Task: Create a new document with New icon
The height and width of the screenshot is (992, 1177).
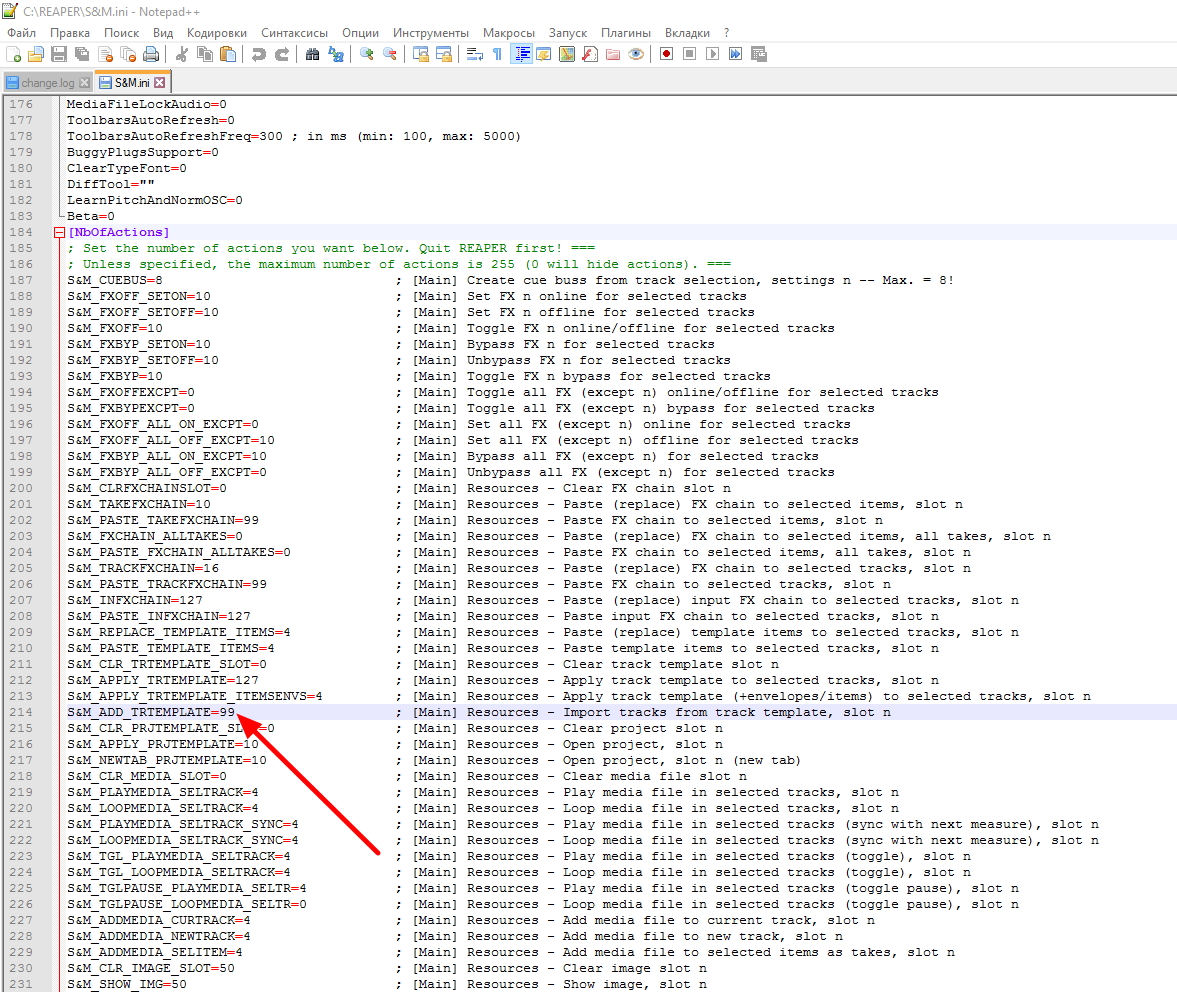Action: click(x=14, y=54)
